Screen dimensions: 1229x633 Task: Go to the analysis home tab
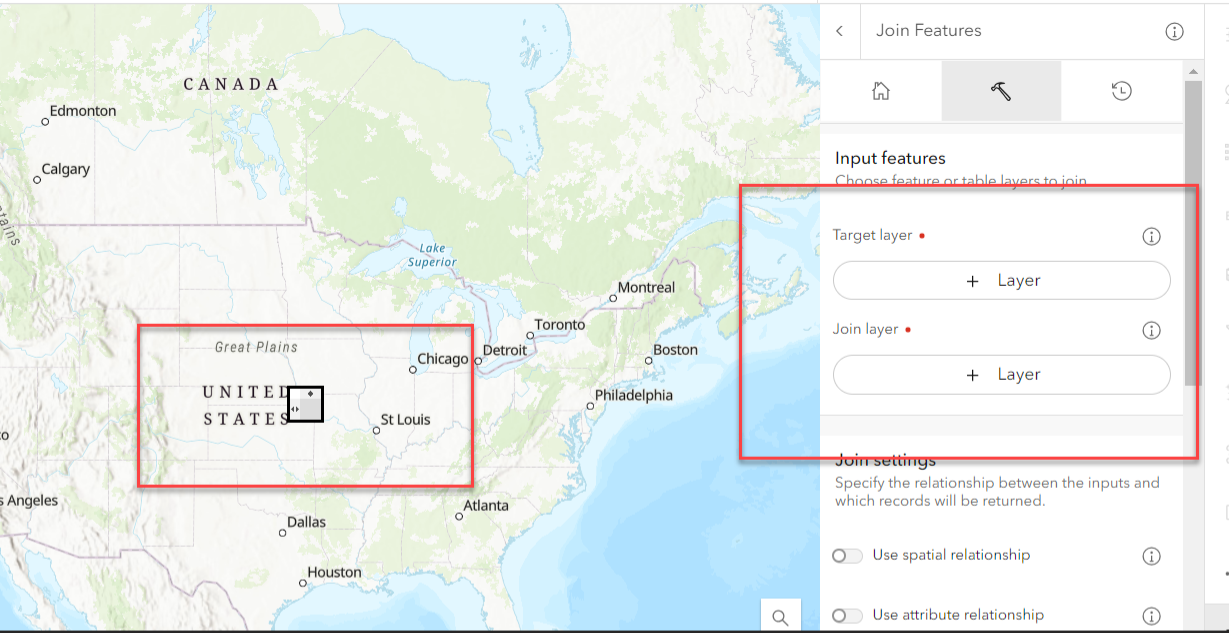click(x=881, y=91)
